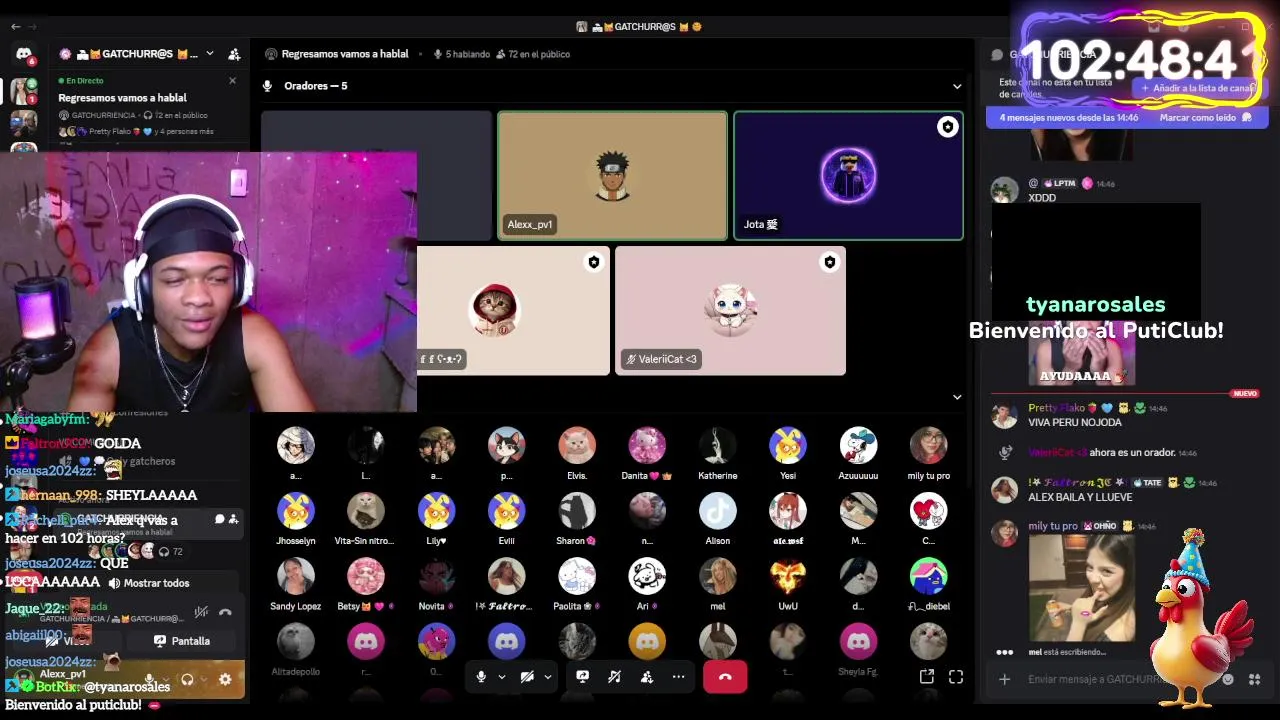Image resolution: width=1280 pixels, height=720 pixels.
Task: Open Paolita audience member avatar
Action: click(577, 576)
